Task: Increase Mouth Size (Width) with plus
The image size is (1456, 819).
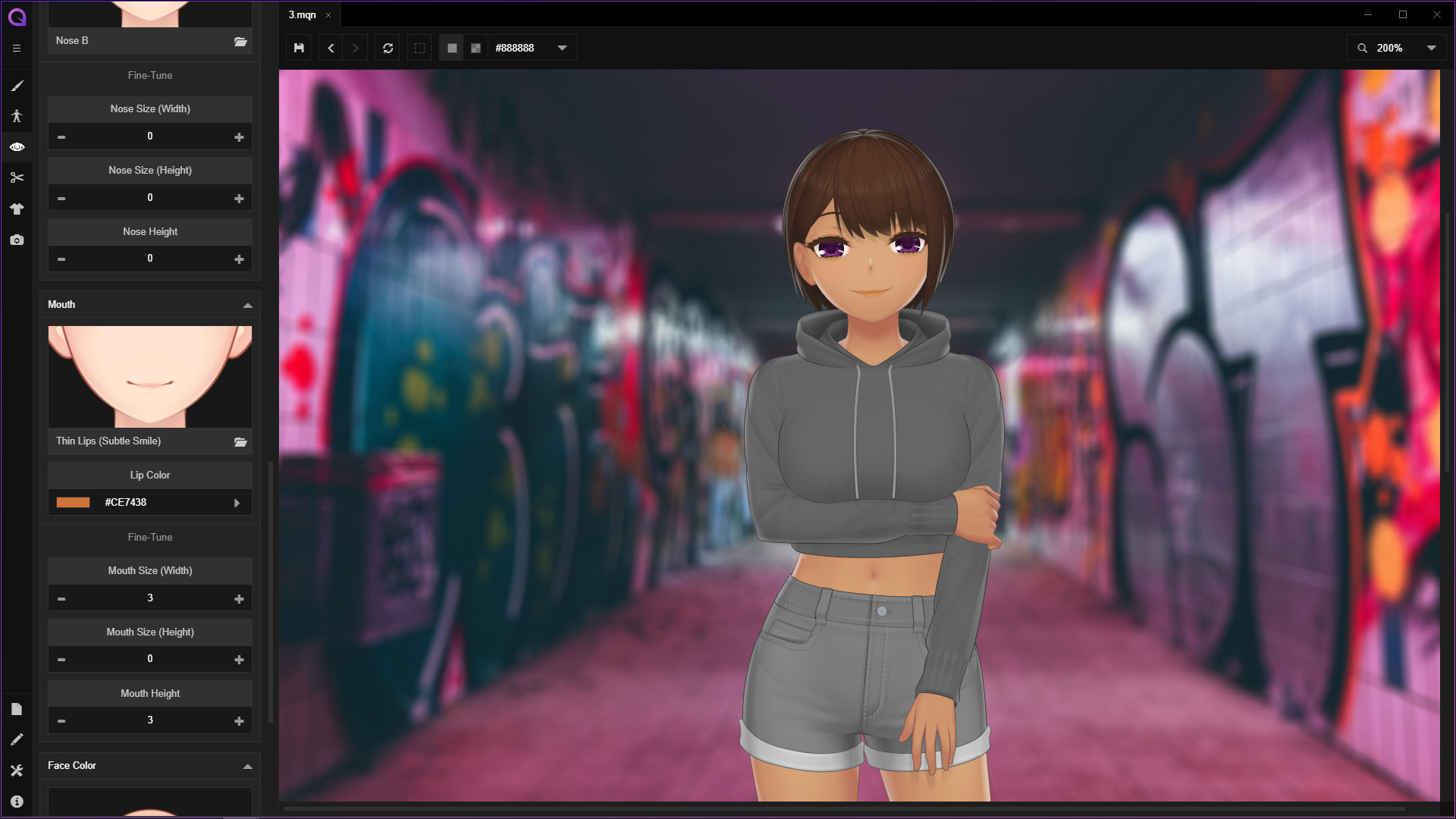Action: 239,599
